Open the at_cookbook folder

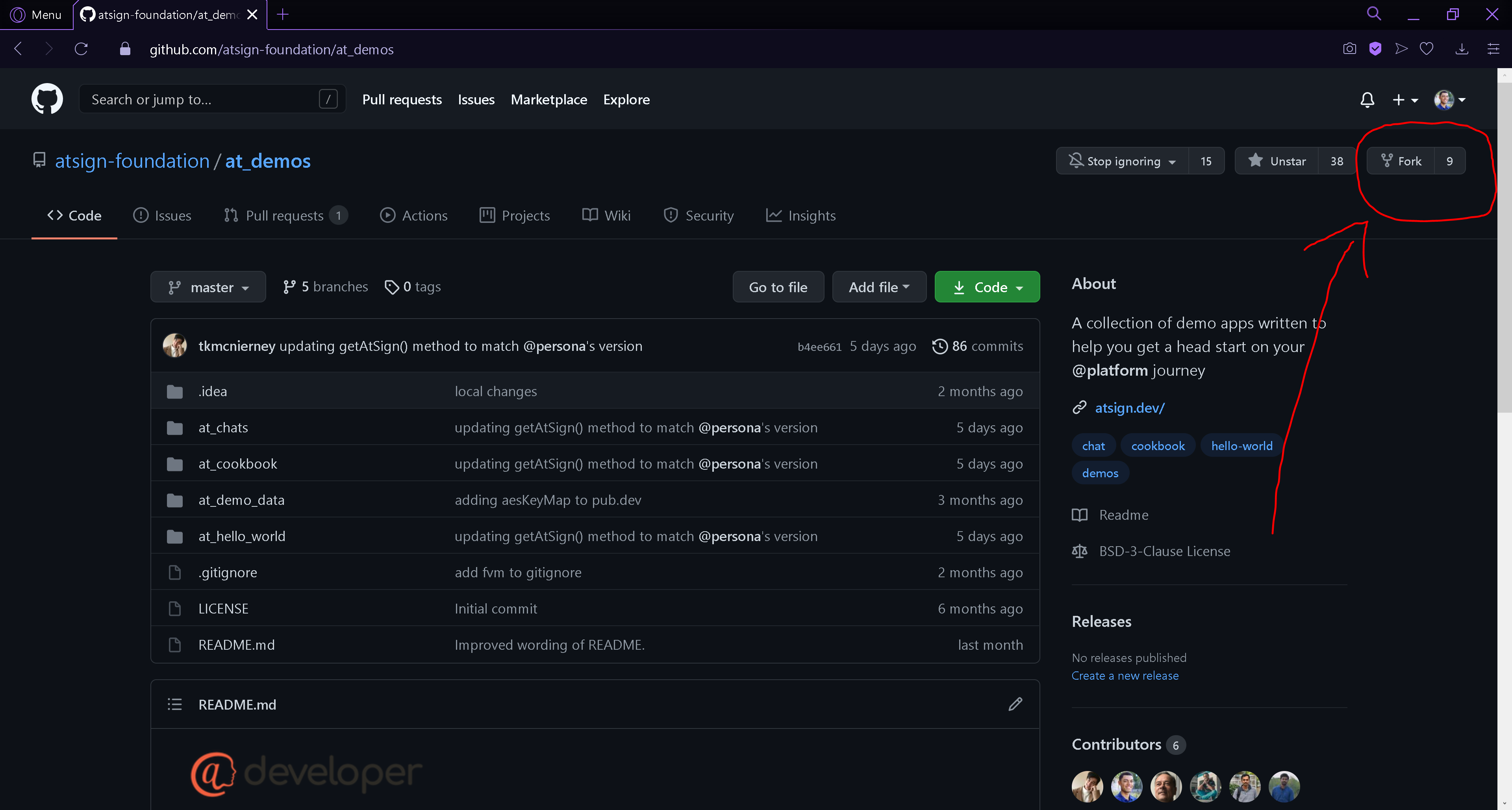coord(237,464)
